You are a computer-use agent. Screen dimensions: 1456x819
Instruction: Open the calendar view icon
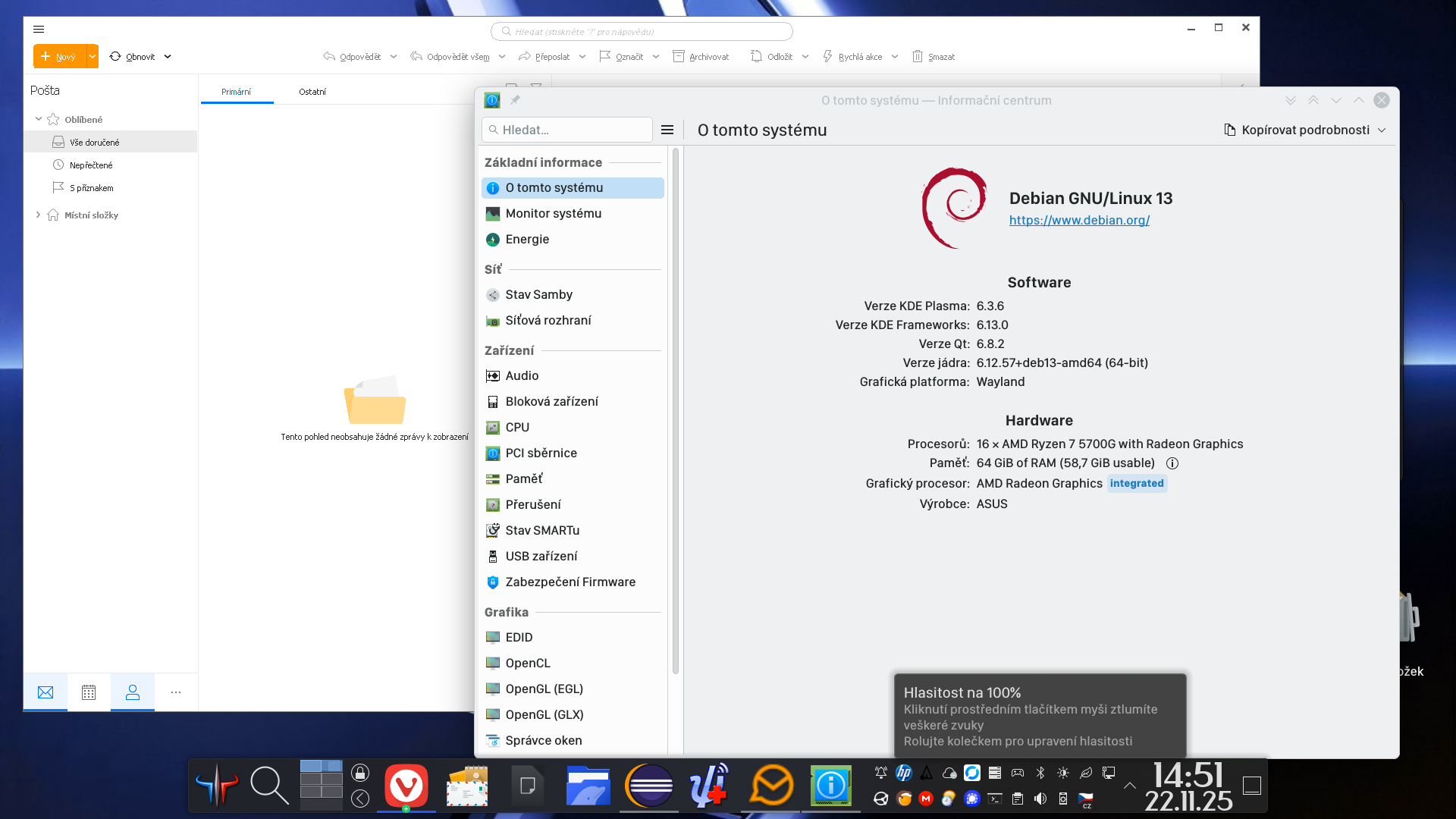[89, 692]
